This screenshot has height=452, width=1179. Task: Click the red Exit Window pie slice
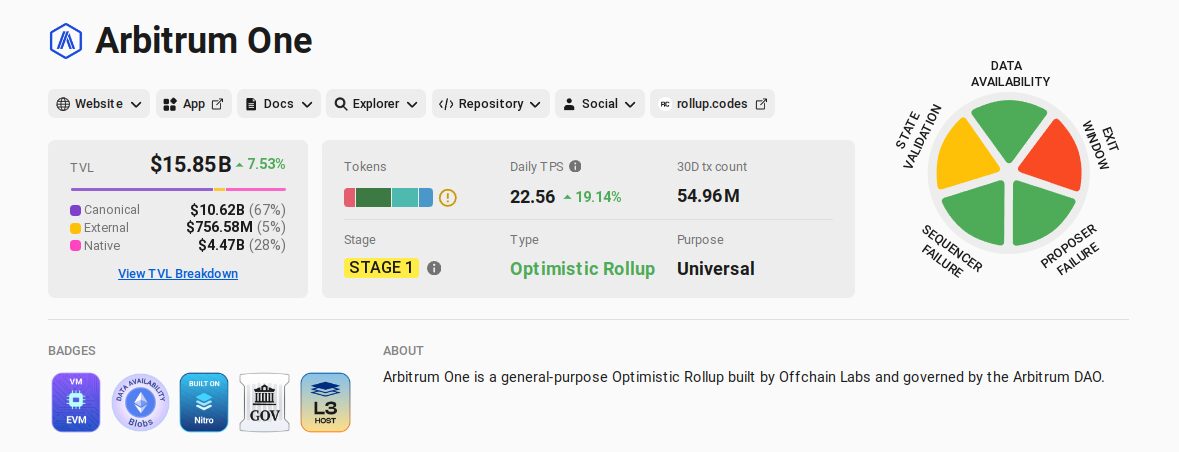(x=1052, y=157)
